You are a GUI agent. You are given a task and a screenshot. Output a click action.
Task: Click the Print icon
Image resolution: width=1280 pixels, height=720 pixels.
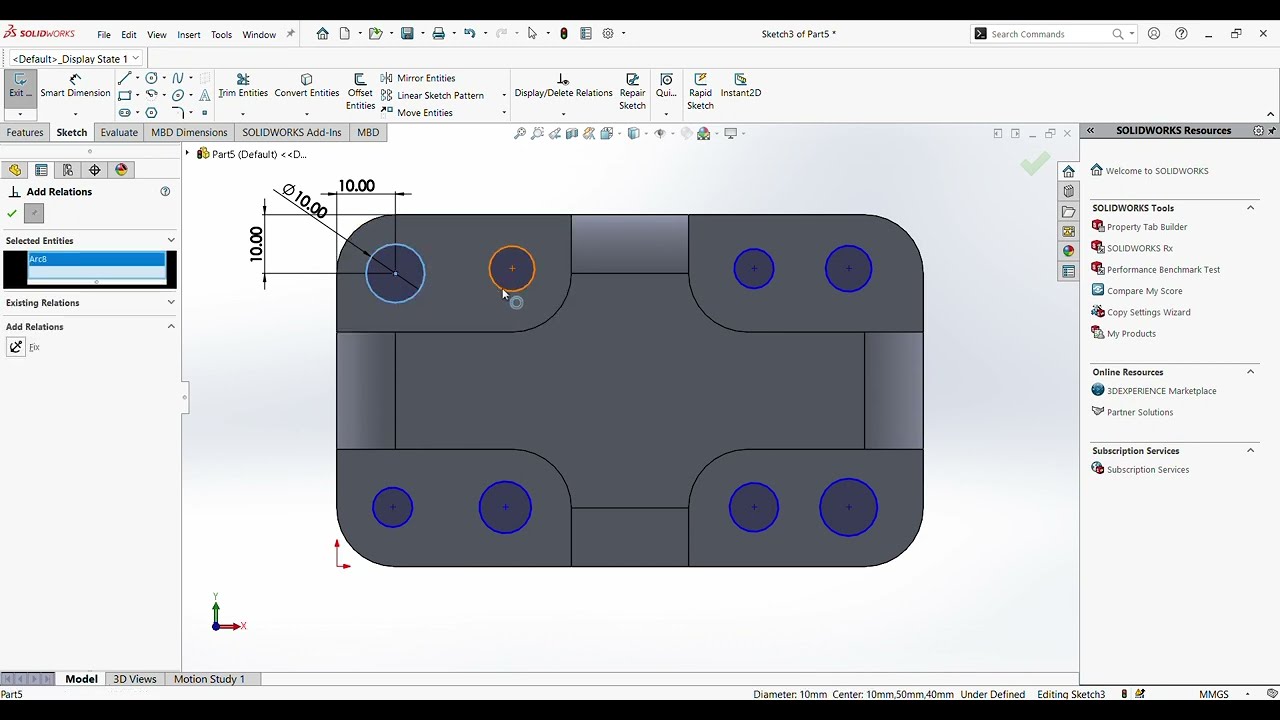[438, 34]
